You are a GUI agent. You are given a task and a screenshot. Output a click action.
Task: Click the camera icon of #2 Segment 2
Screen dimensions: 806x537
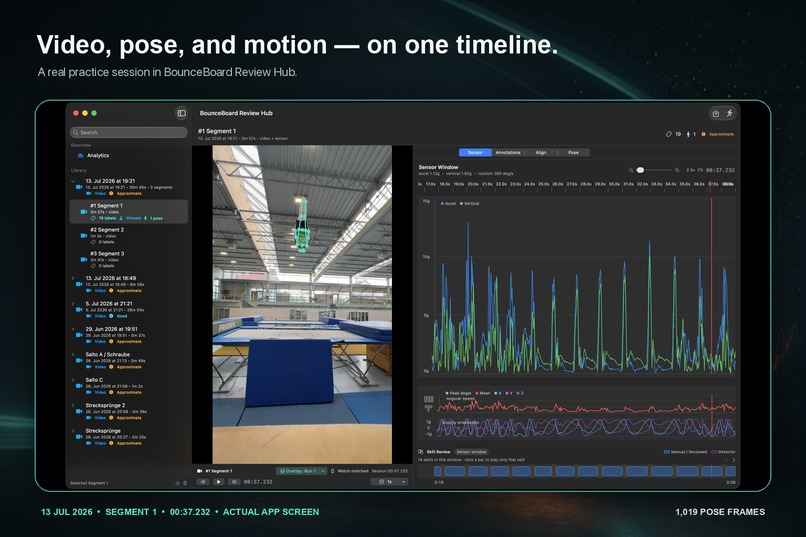click(84, 235)
